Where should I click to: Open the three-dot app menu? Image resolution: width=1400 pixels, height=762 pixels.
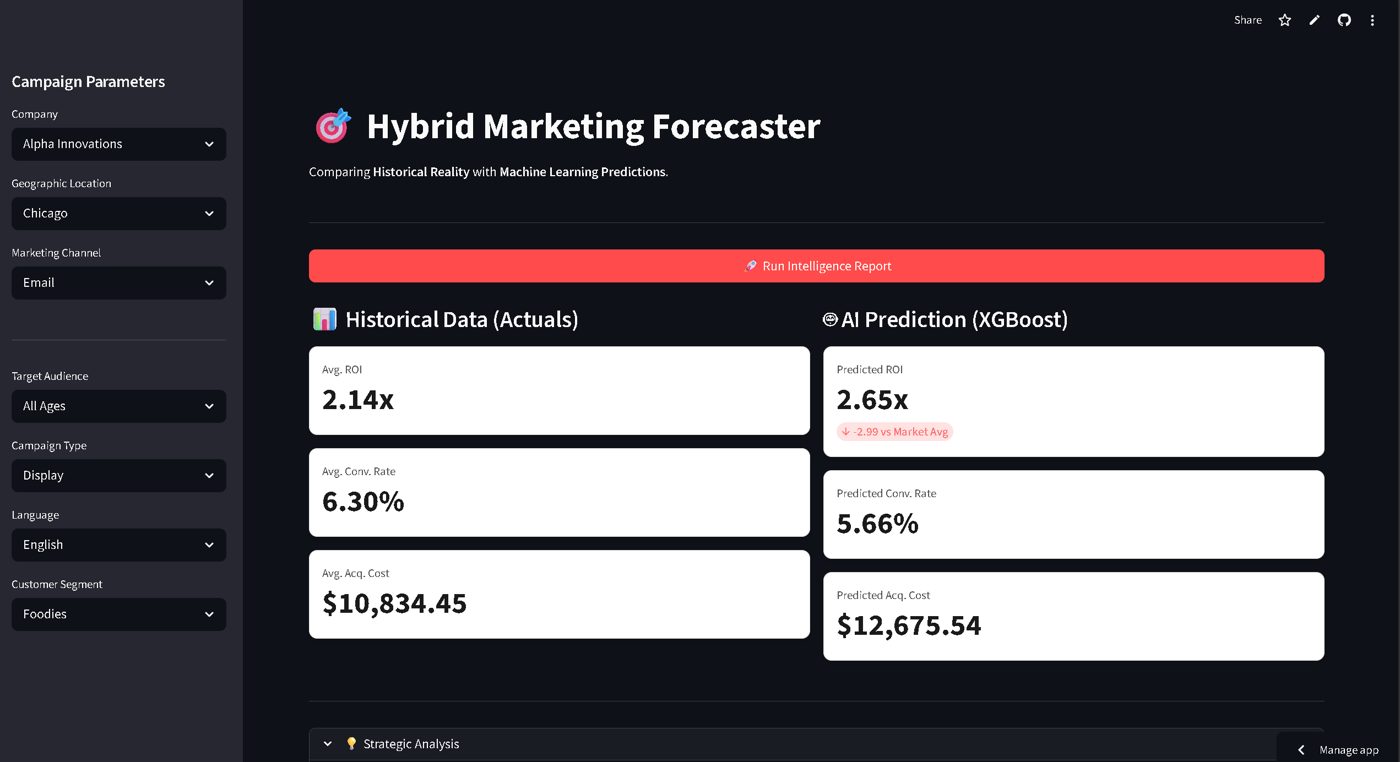(x=1372, y=20)
